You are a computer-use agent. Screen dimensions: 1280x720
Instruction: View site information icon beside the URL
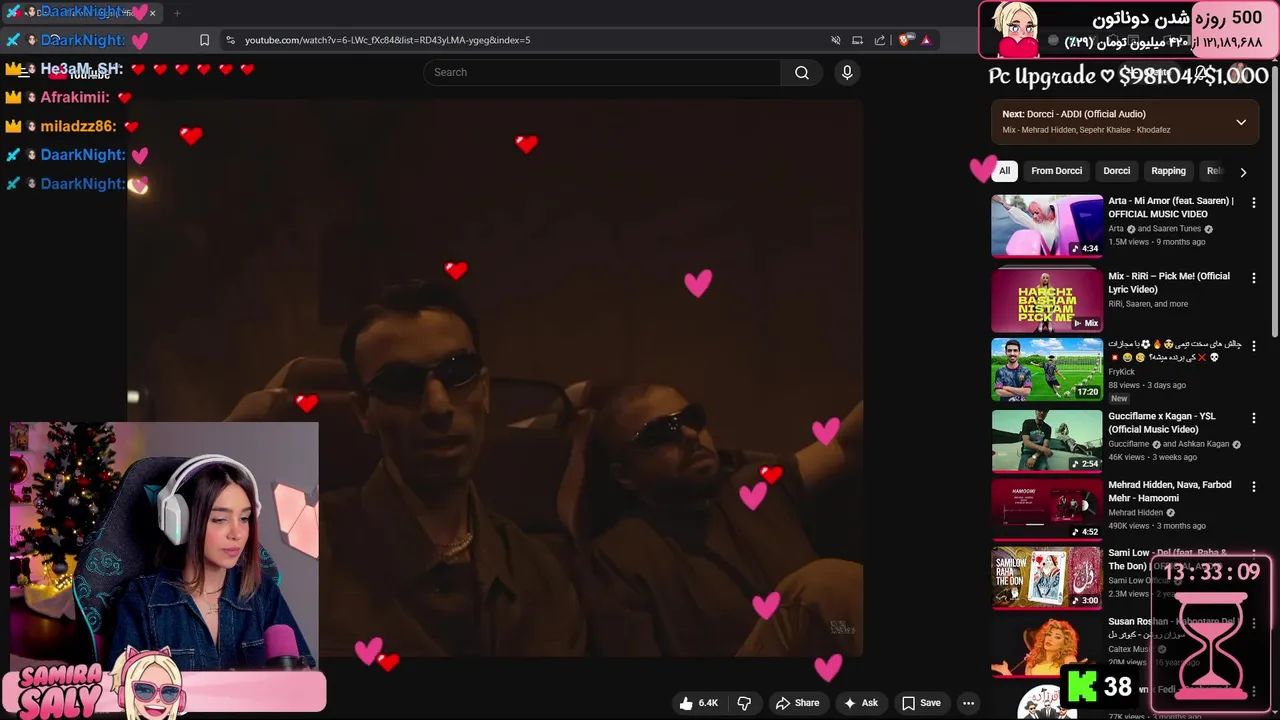click(x=230, y=40)
